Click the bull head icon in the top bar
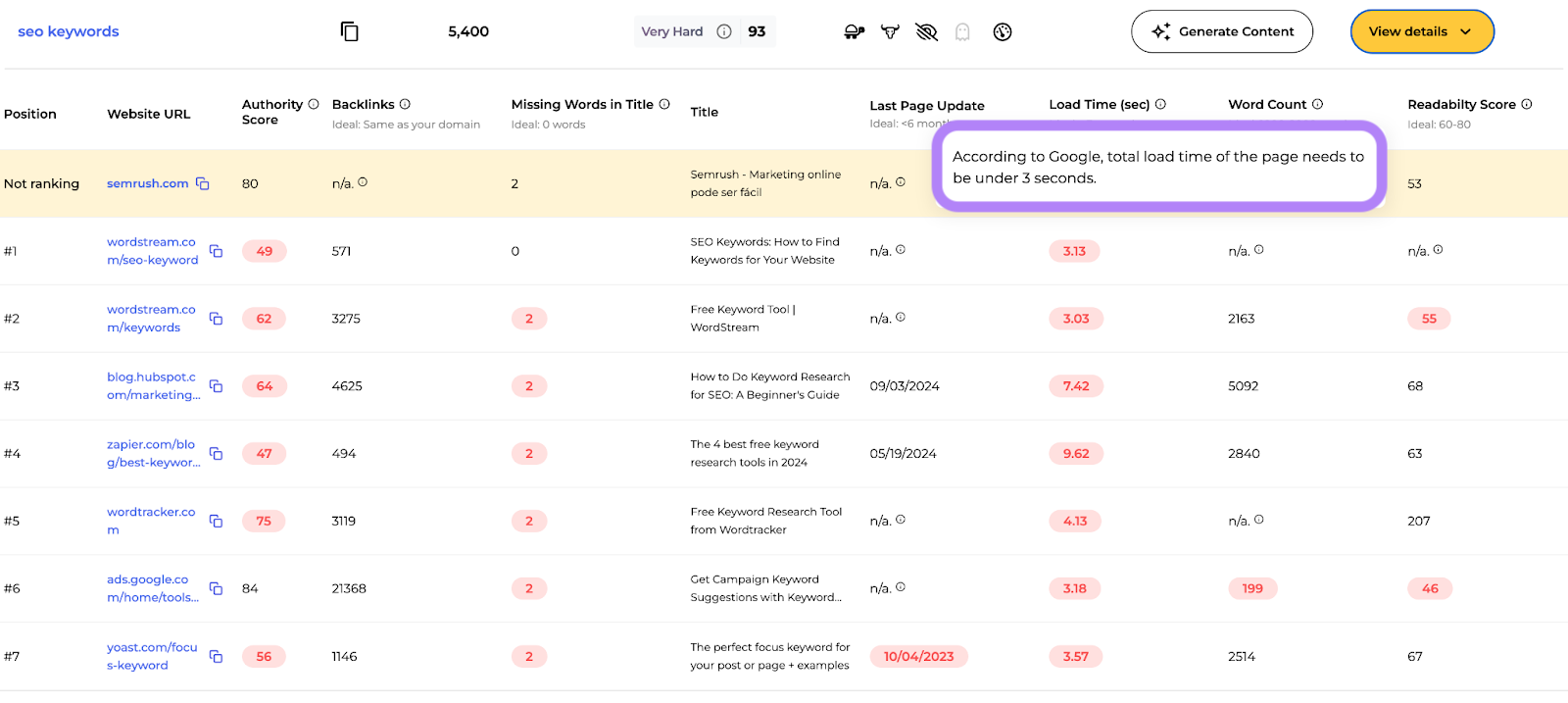 [890, 32]
